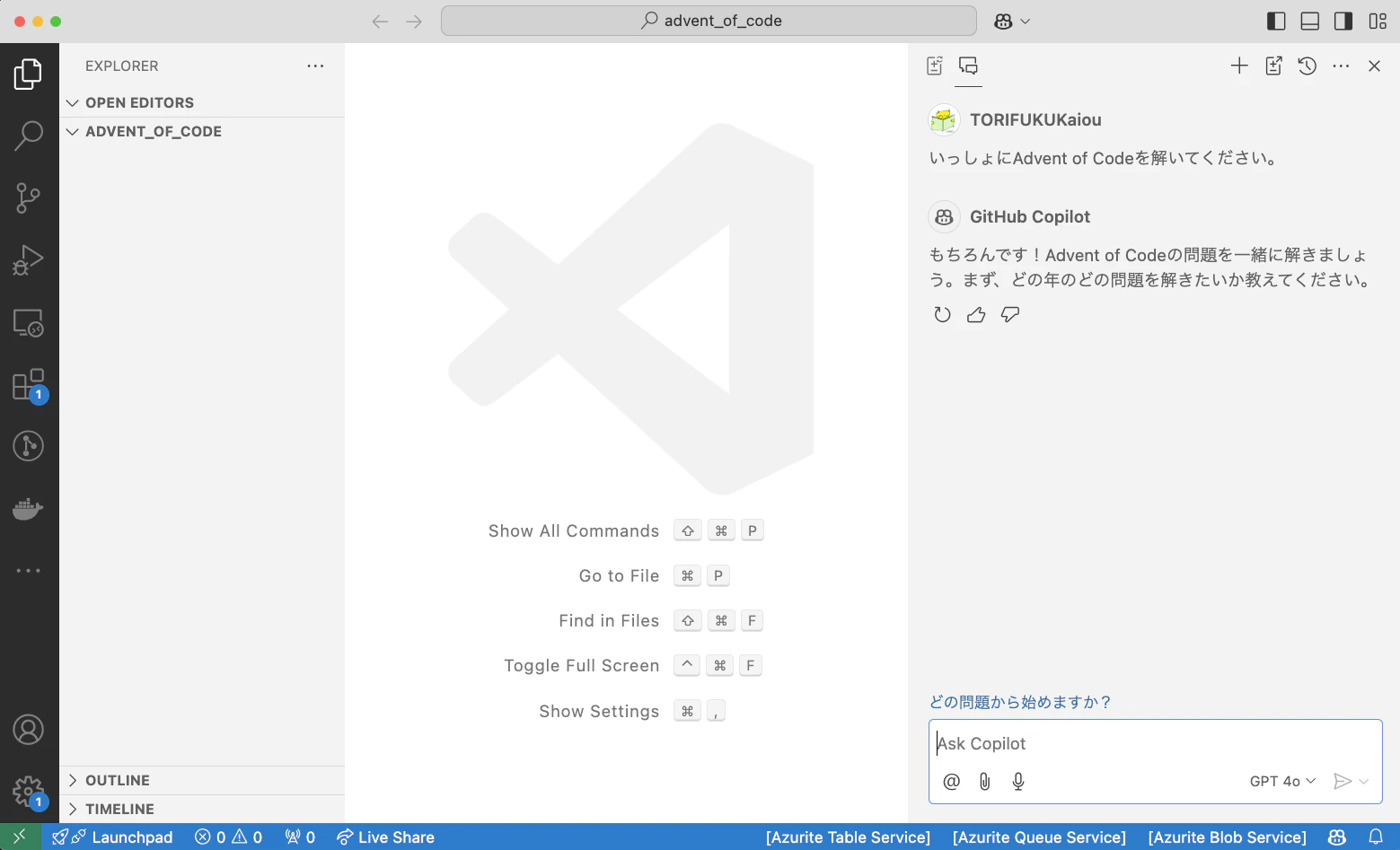
Task: Go forward in navigation history
Action: (414, 22)
